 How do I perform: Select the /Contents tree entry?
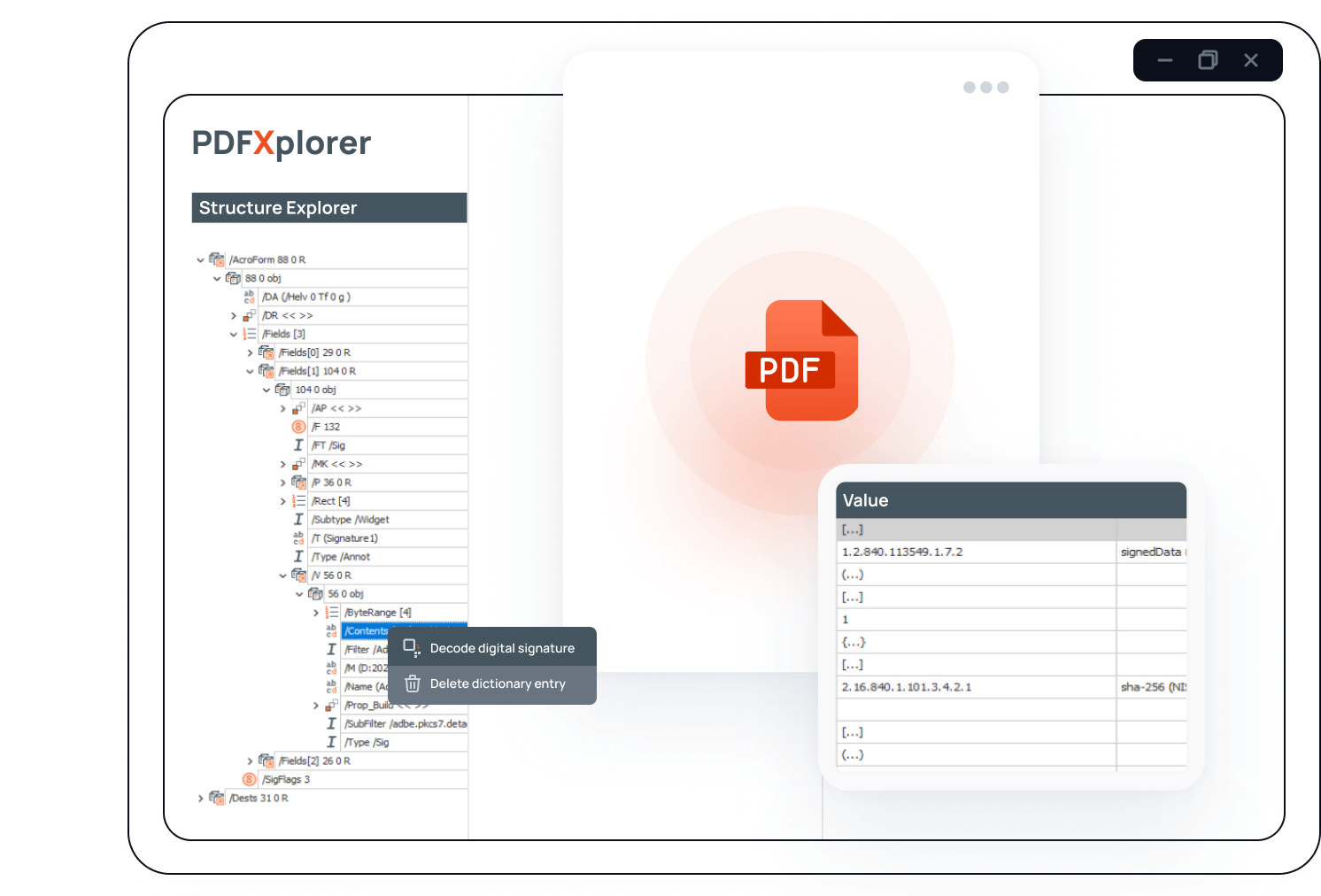366,630
